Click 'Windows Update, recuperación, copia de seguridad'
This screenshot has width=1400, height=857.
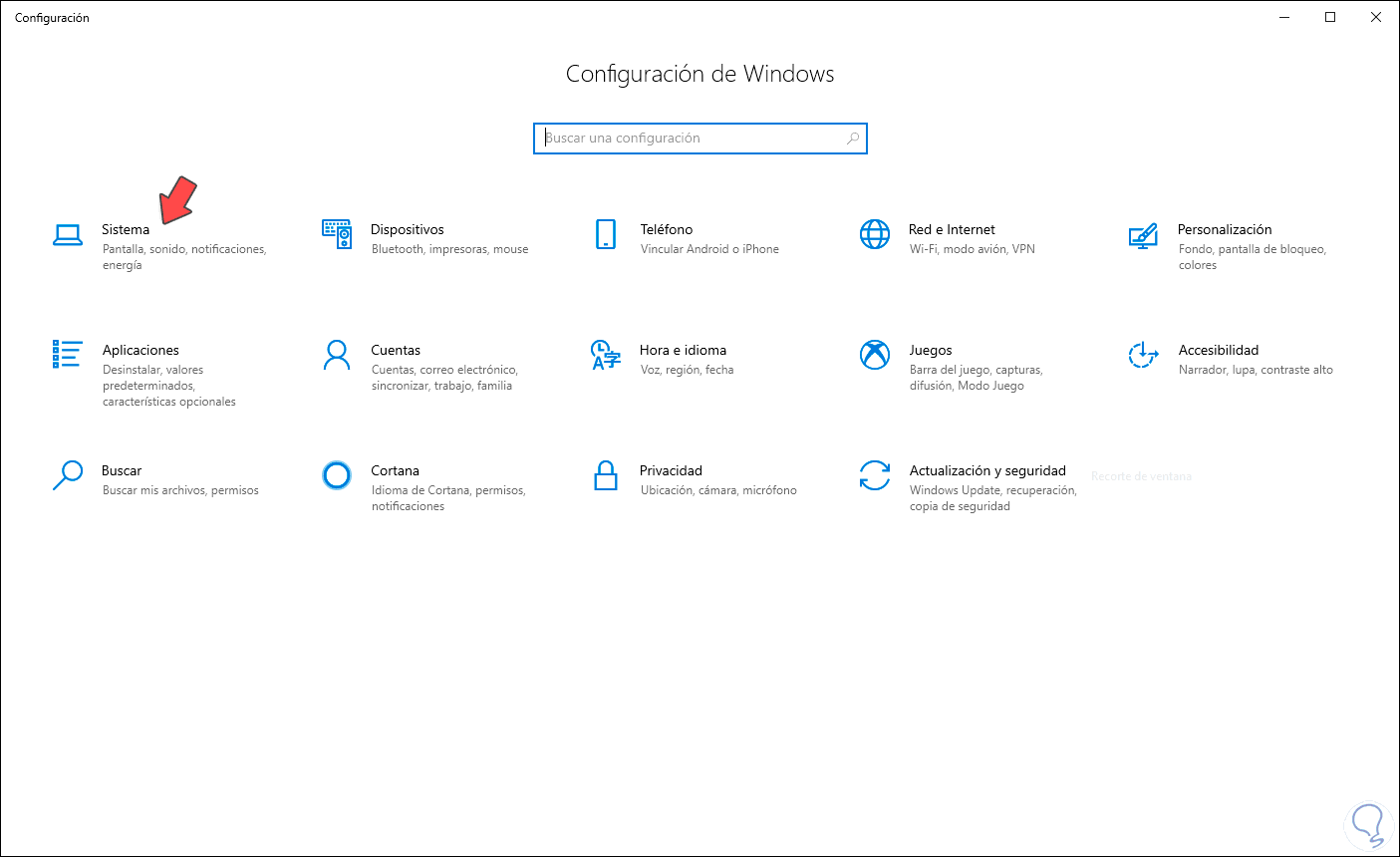[x=992, y=498]
